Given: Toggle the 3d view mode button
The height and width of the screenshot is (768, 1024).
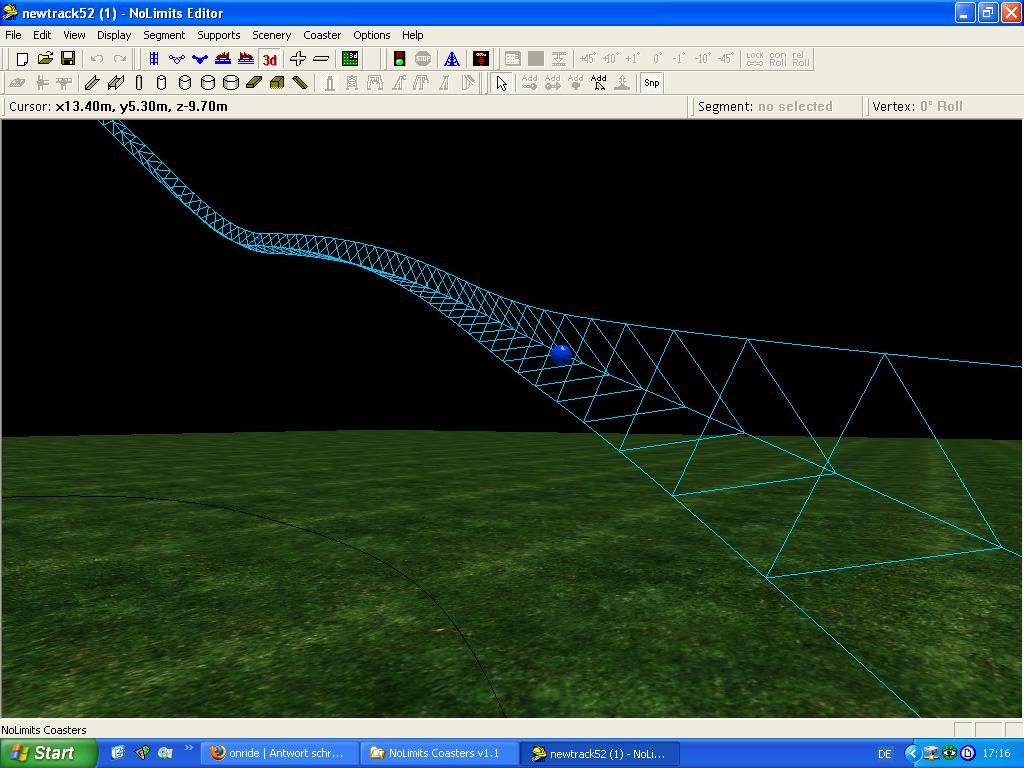Looking at the screenshot, I should [269, 59].
